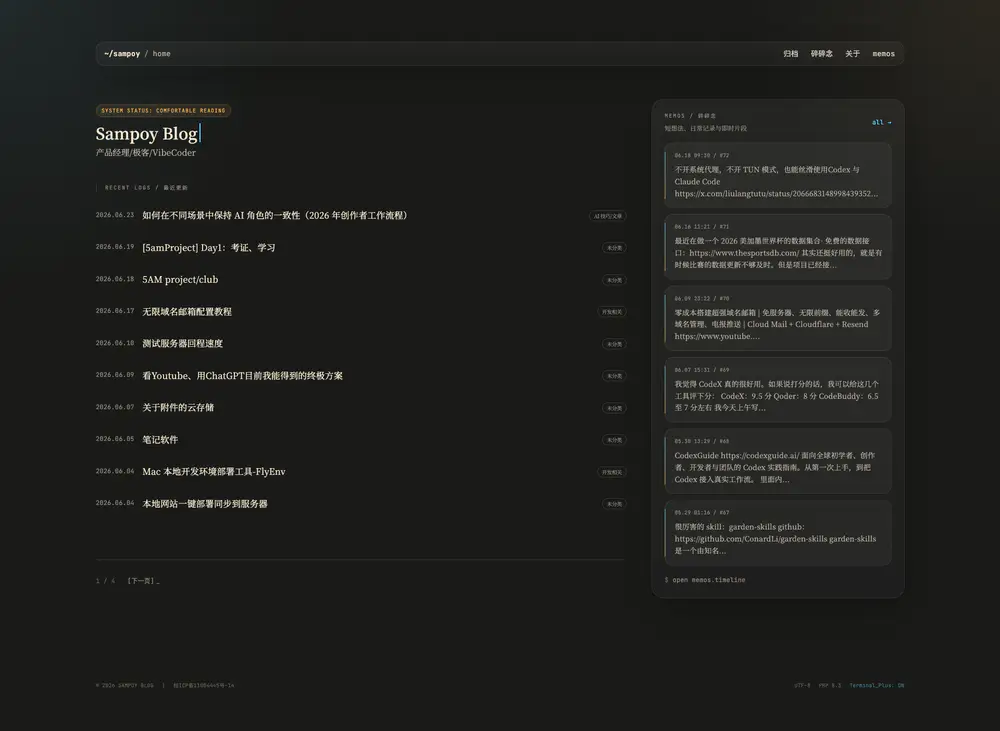The width and height of the screenshot is (1000, 731).
Task: Click the 1 / 4 page indicator
Action: click(105, 581)
